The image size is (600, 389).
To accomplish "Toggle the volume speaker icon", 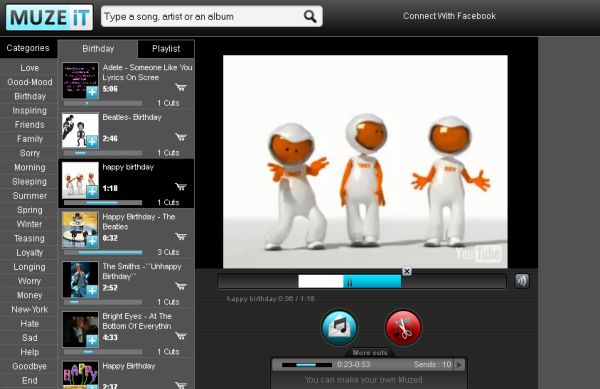I will 522,281.
